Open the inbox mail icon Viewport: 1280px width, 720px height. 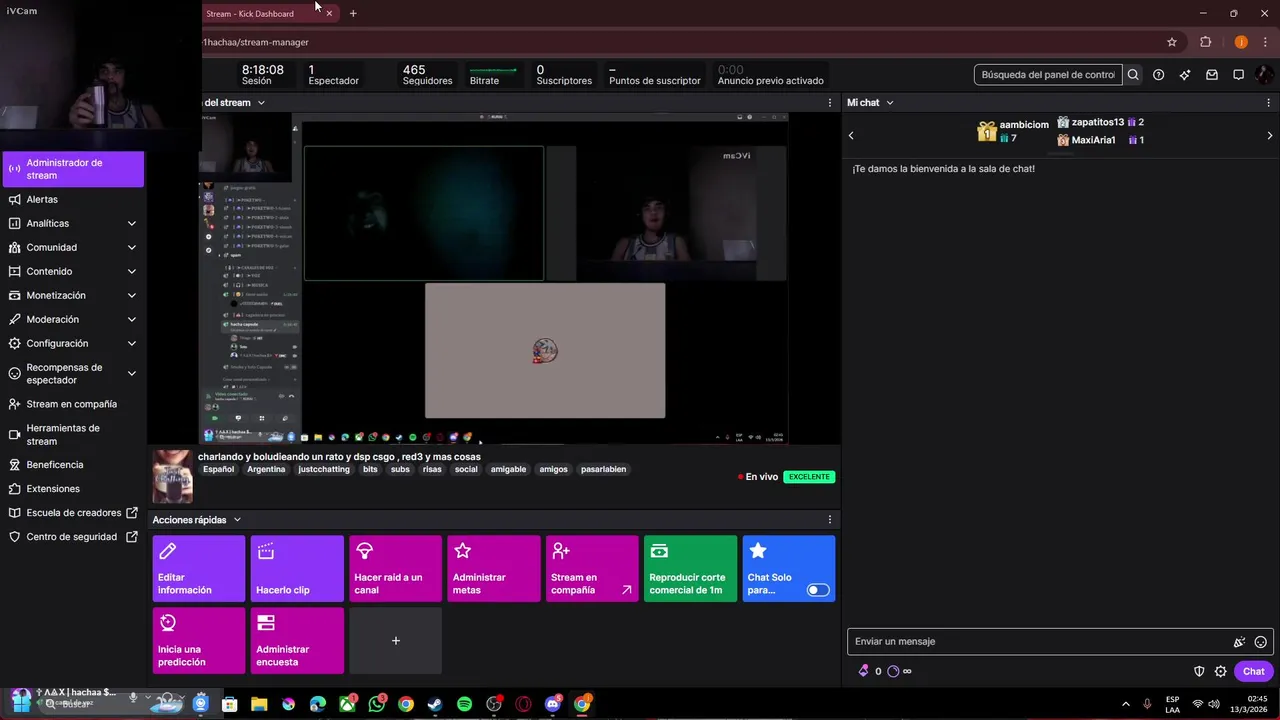(1212, 75)
